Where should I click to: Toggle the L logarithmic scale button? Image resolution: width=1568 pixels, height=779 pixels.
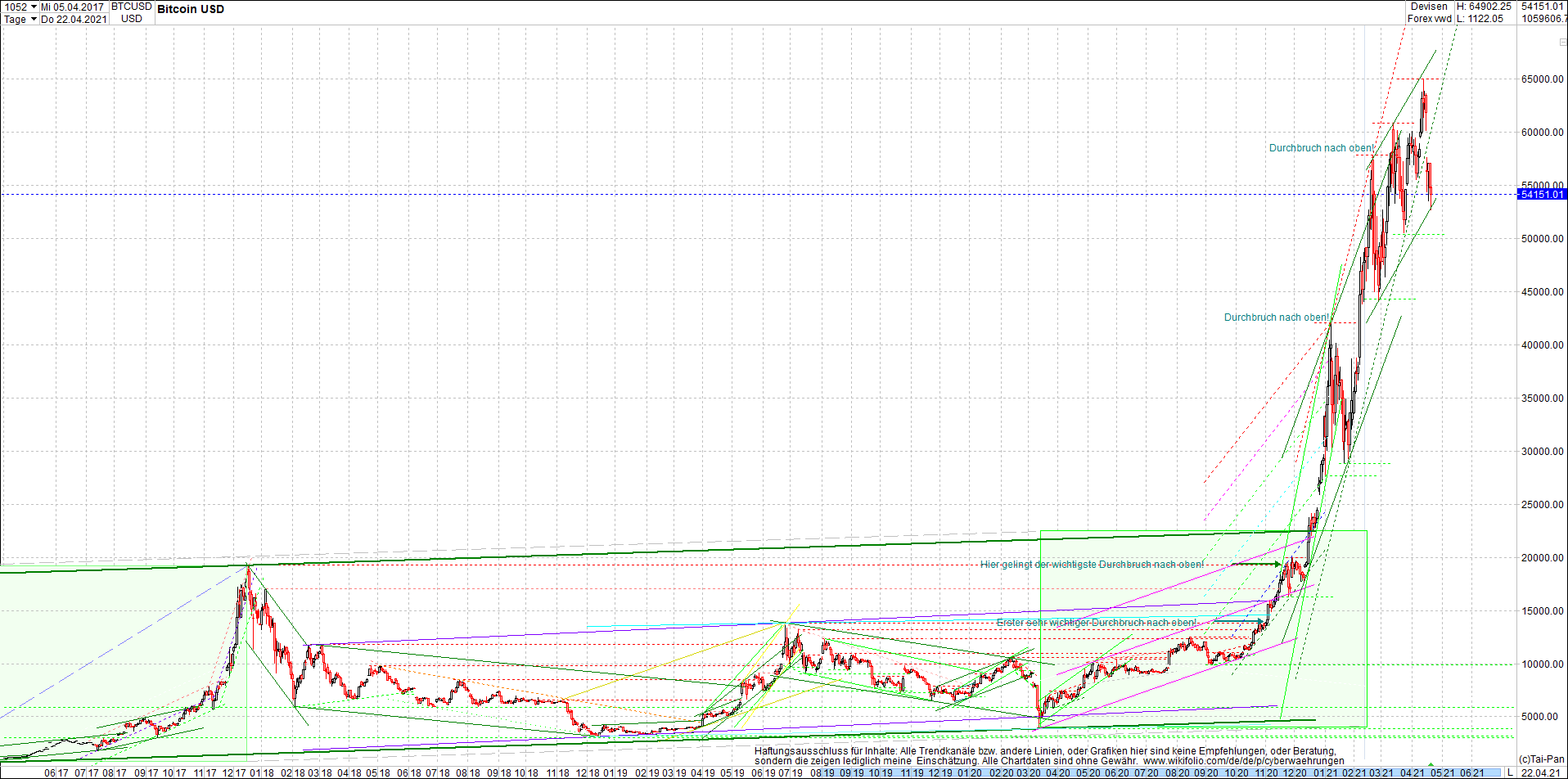click(x=1510, y=772)
